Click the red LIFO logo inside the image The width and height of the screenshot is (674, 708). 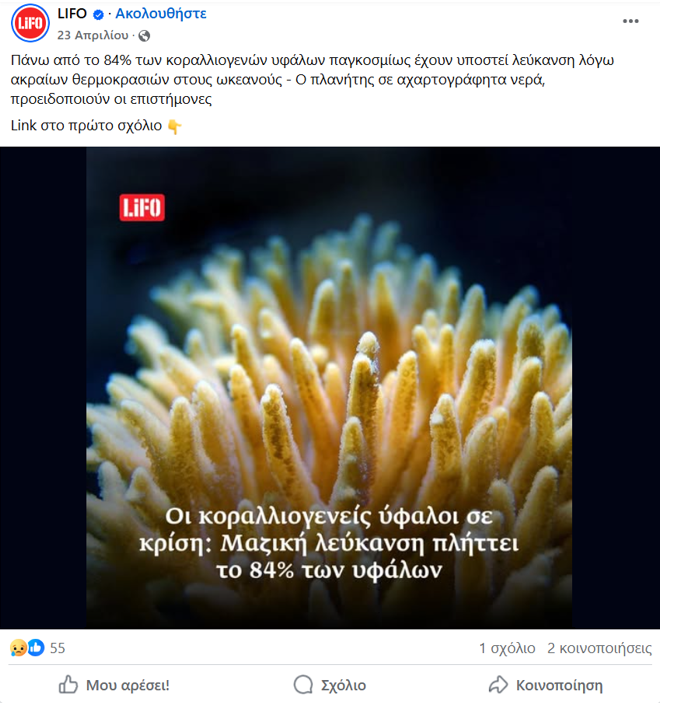coord(142,208)
